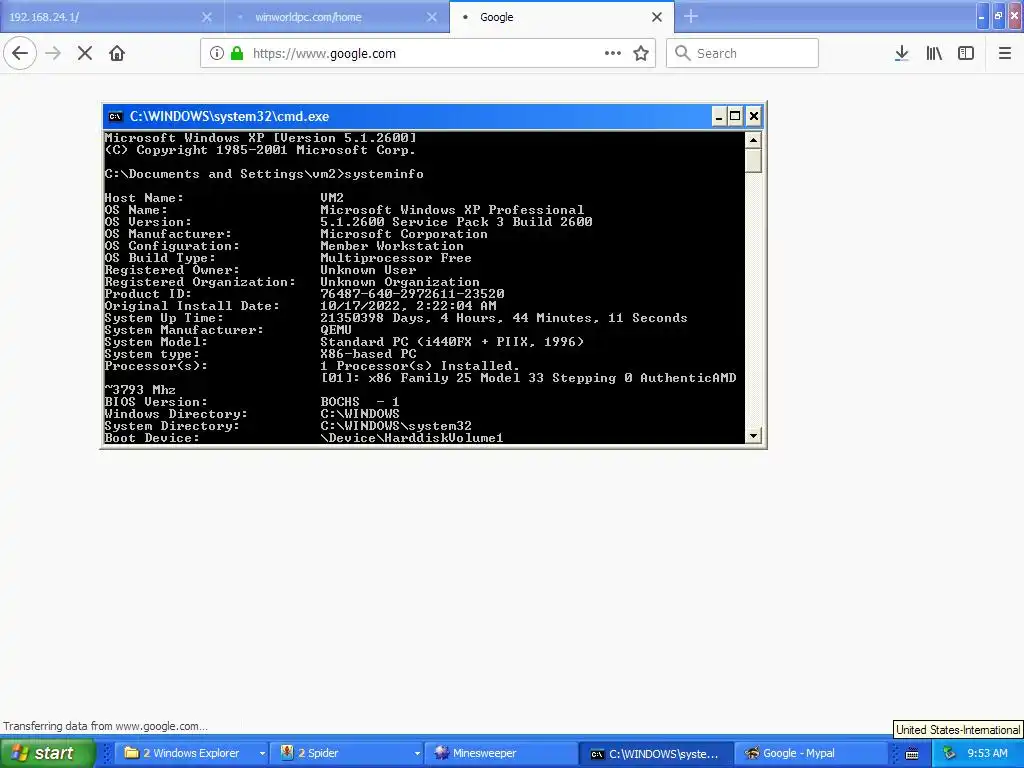Close the 192.168.24.1 tab
Screen dimensions: 1024x768
click(x=206, y=17)
